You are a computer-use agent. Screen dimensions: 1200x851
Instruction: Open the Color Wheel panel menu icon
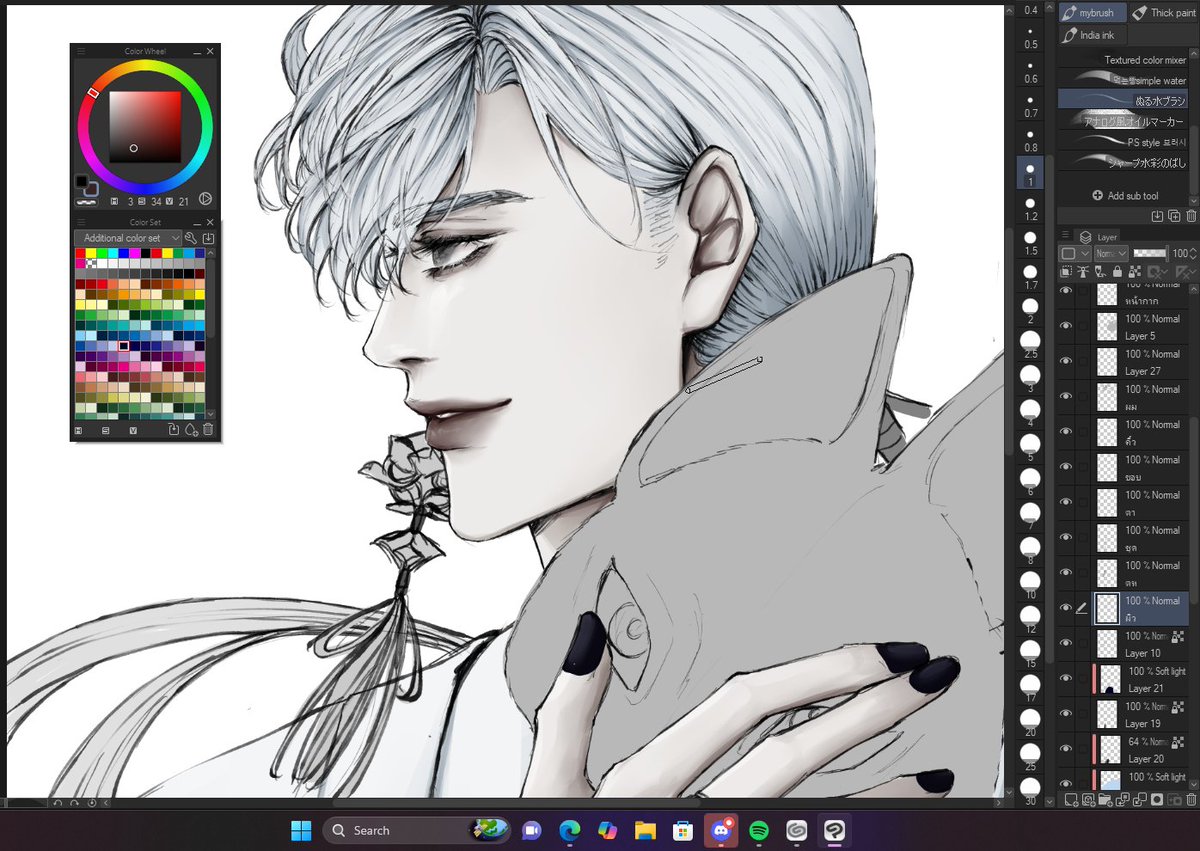coord(81,51)
